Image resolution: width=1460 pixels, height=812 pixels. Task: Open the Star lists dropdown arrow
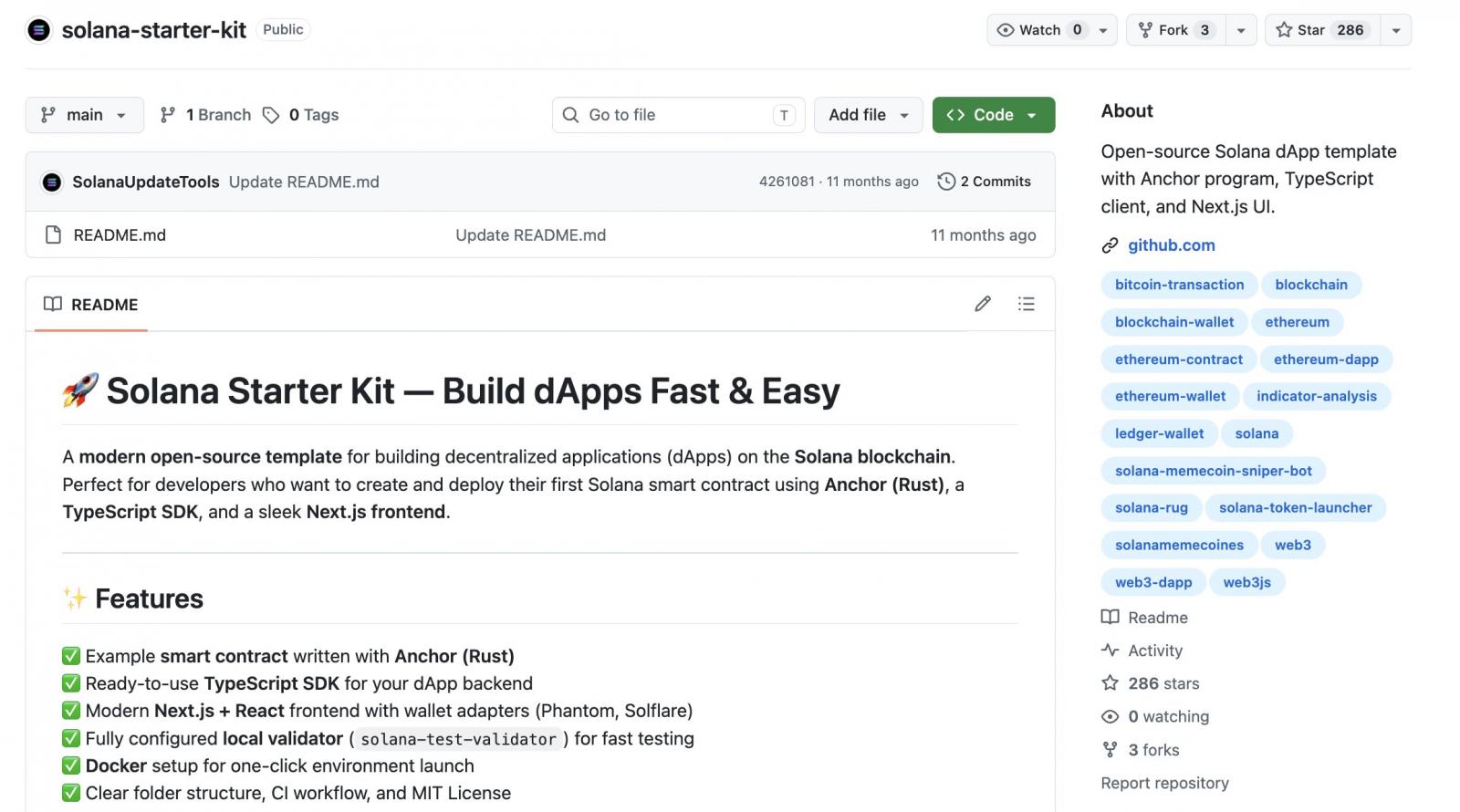(1396, 30)
